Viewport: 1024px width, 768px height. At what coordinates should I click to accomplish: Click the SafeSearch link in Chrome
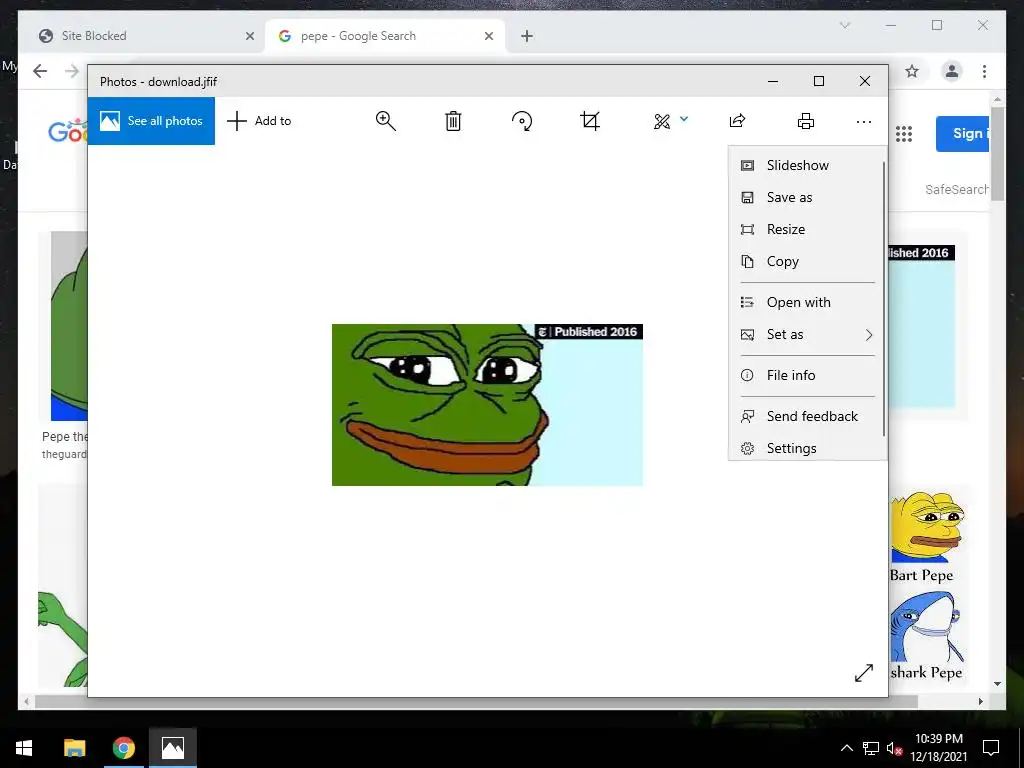click(957, 189)
